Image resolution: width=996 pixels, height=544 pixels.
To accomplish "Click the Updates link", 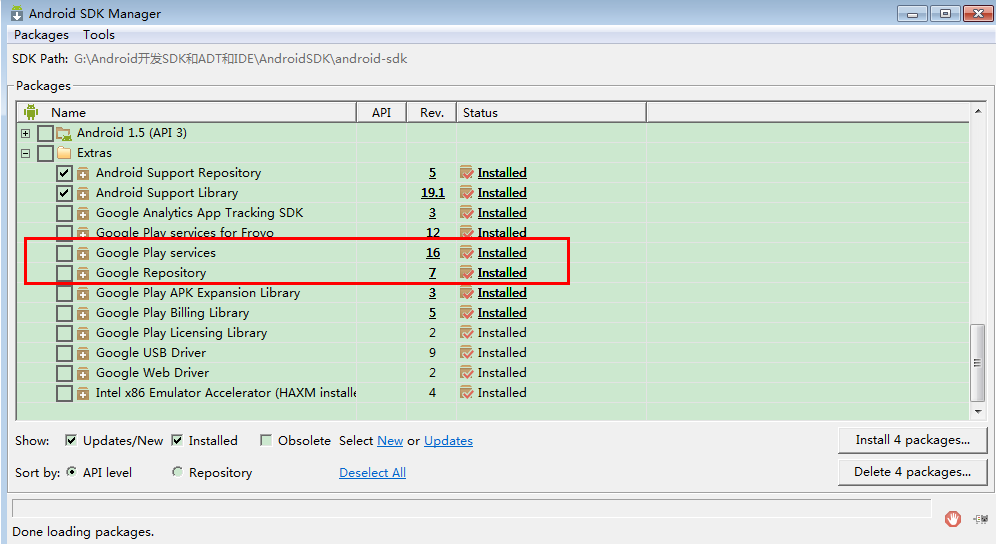I will [448, 441].
